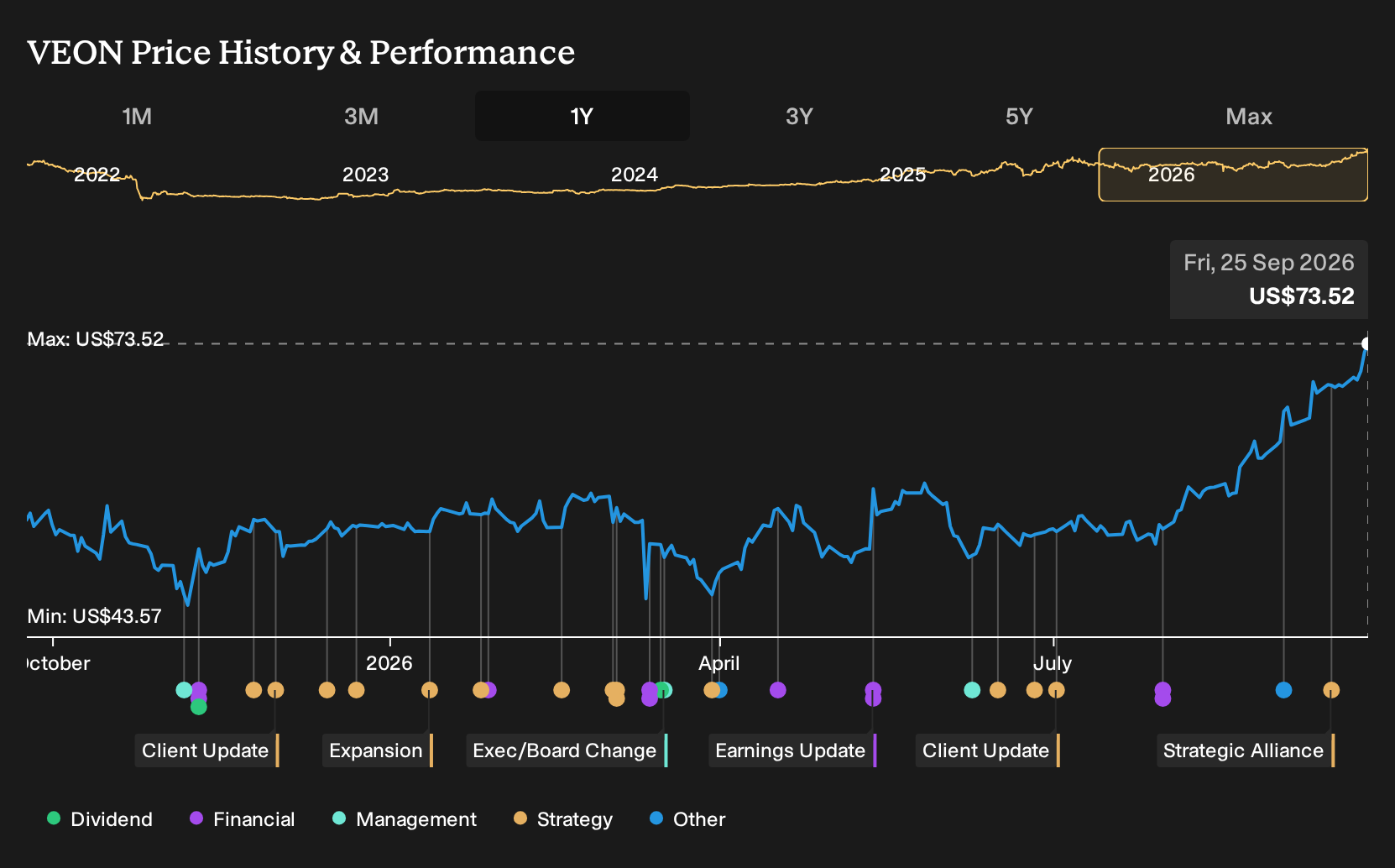The width and height of the screenshot is (1395, 868).
Task: Click the blue Other event dot after July
Action: tap(1283, 690)
